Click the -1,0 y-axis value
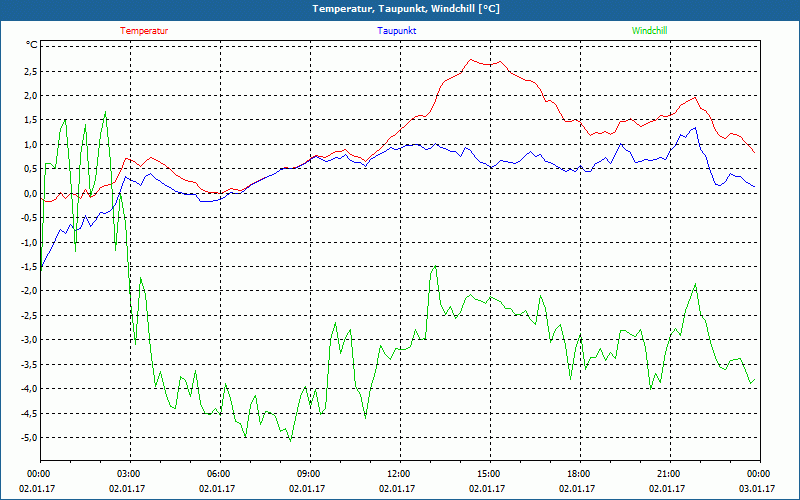Viewport: 800px width, 500px height. pyautogui.click(x=29, y=242)
